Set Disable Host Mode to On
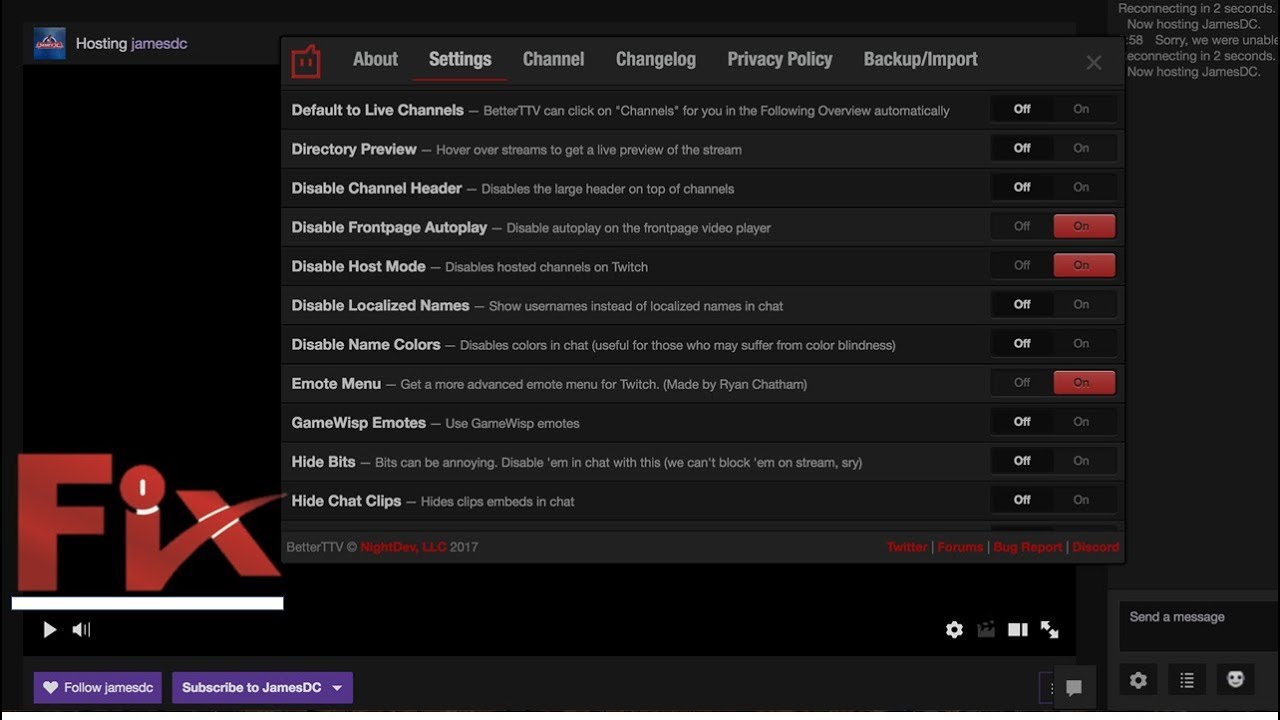This screenshot has width=1280, height=720. point(1084,265)
